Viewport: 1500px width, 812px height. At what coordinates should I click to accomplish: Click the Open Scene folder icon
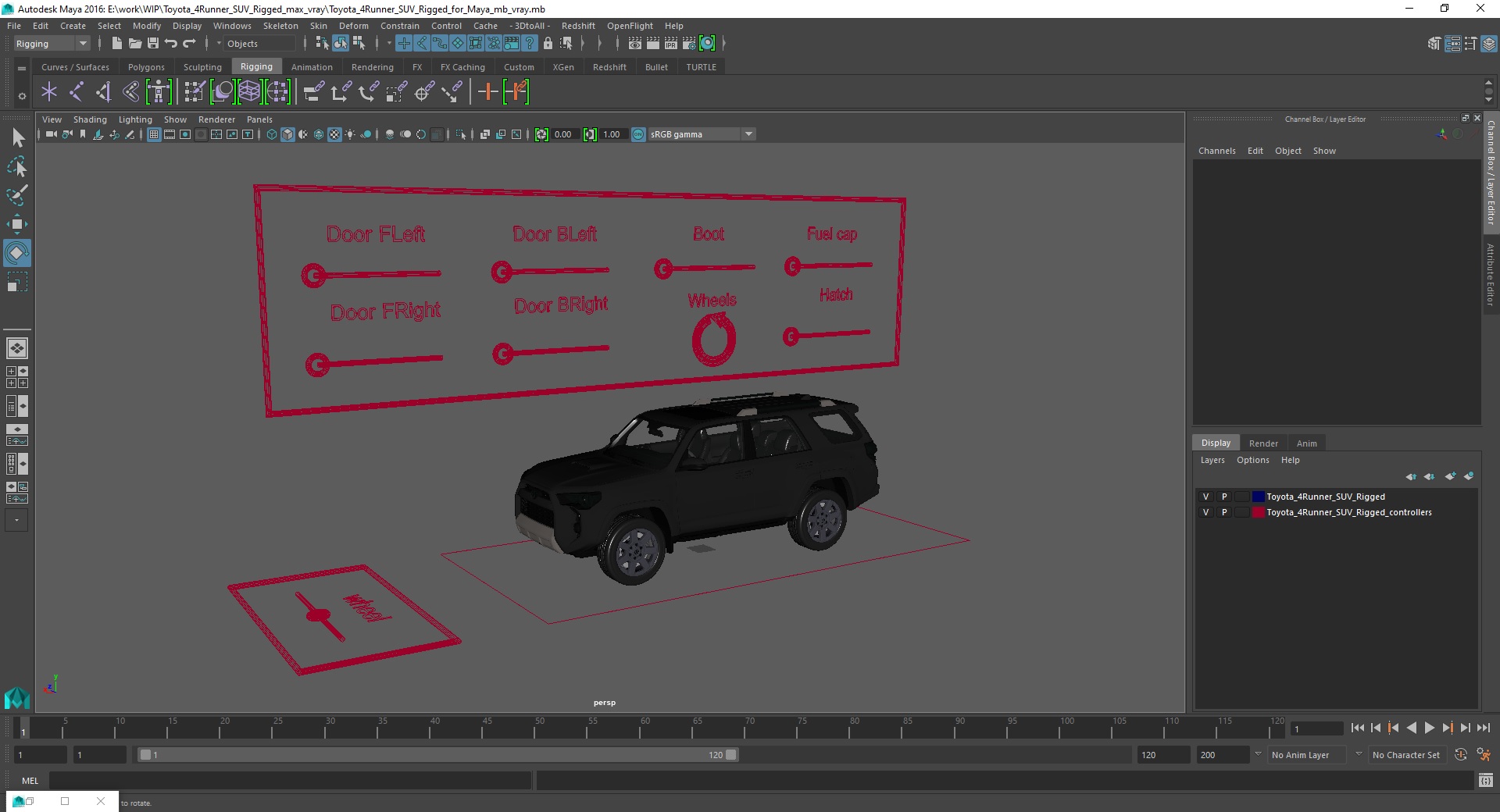[134, 44]
